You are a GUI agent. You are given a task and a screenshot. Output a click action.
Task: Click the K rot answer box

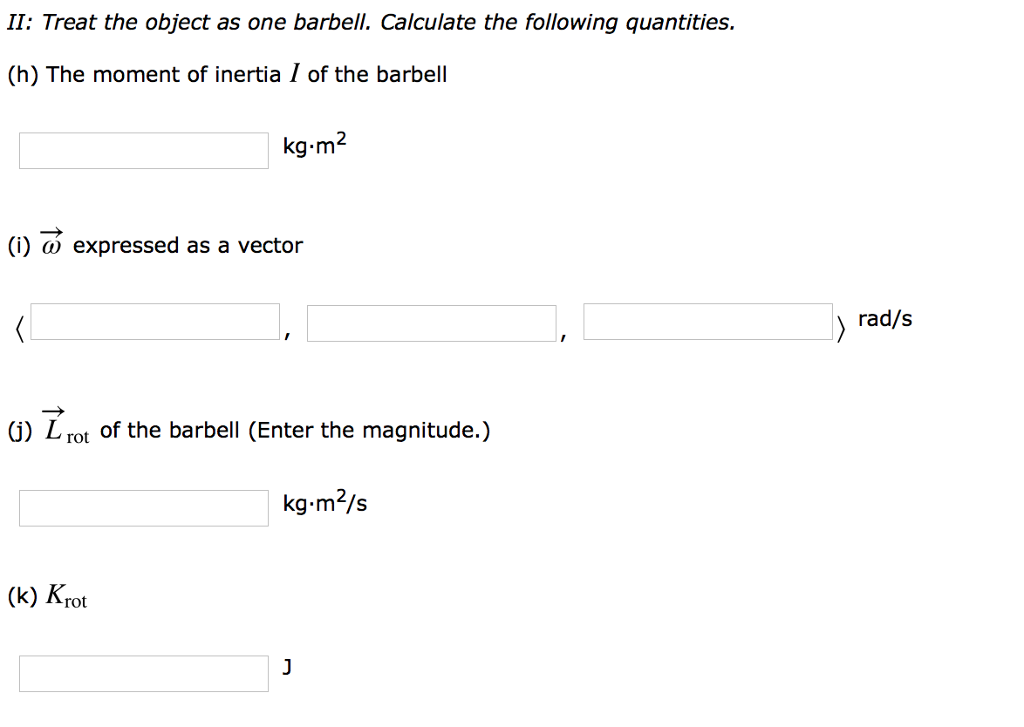pos(142,672)
